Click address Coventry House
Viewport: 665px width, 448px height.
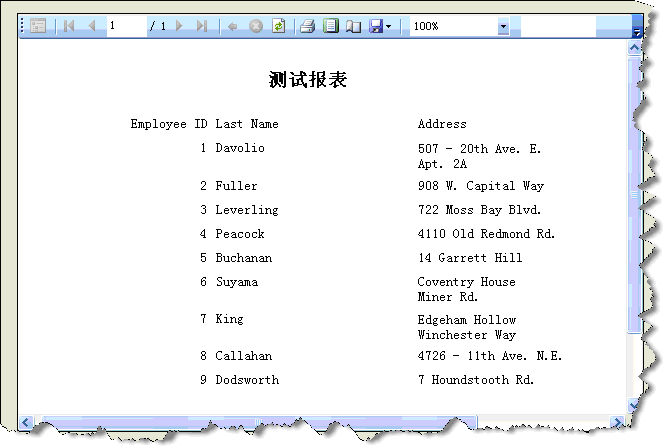point(467,282)
